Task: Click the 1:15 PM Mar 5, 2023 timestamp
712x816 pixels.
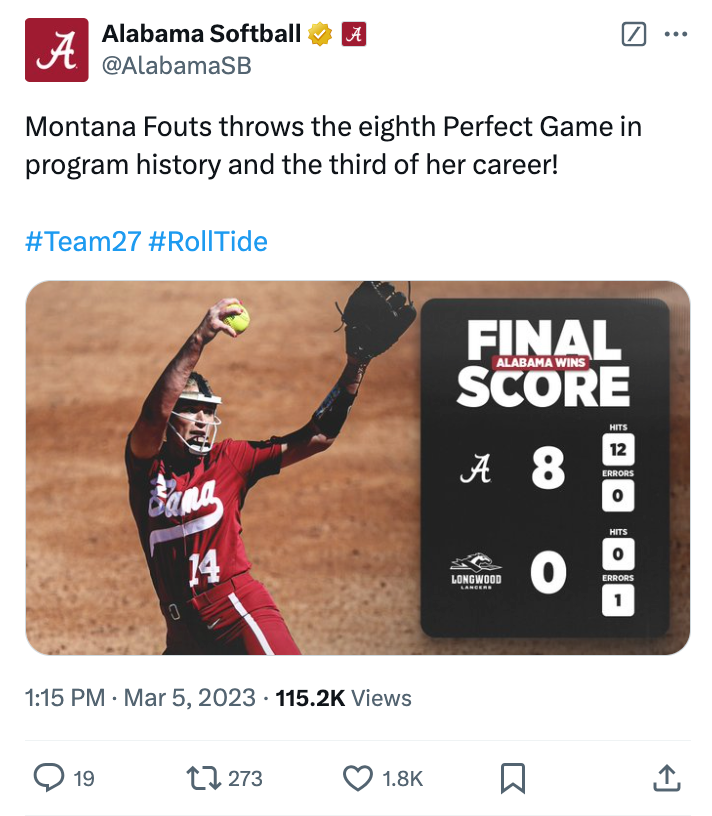Action: click(140, 698)
